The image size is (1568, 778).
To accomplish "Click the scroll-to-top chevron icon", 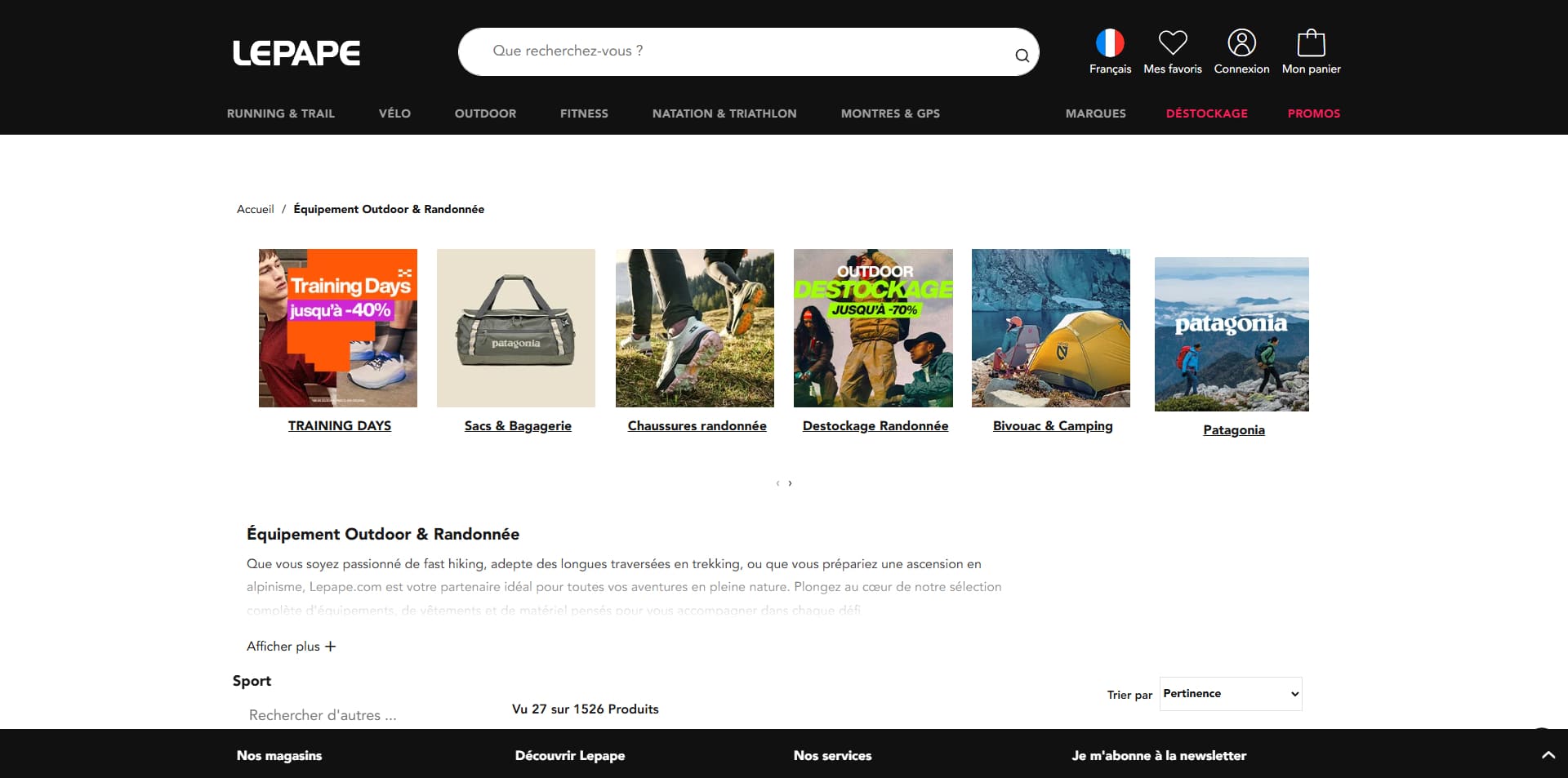I will (x=1548, y=755).
